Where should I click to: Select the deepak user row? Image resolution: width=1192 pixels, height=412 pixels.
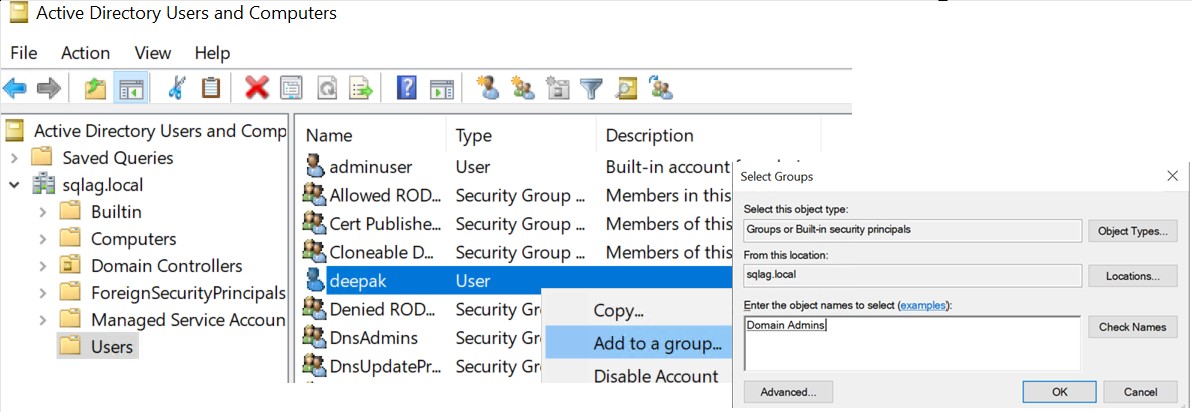click(517, 280)
